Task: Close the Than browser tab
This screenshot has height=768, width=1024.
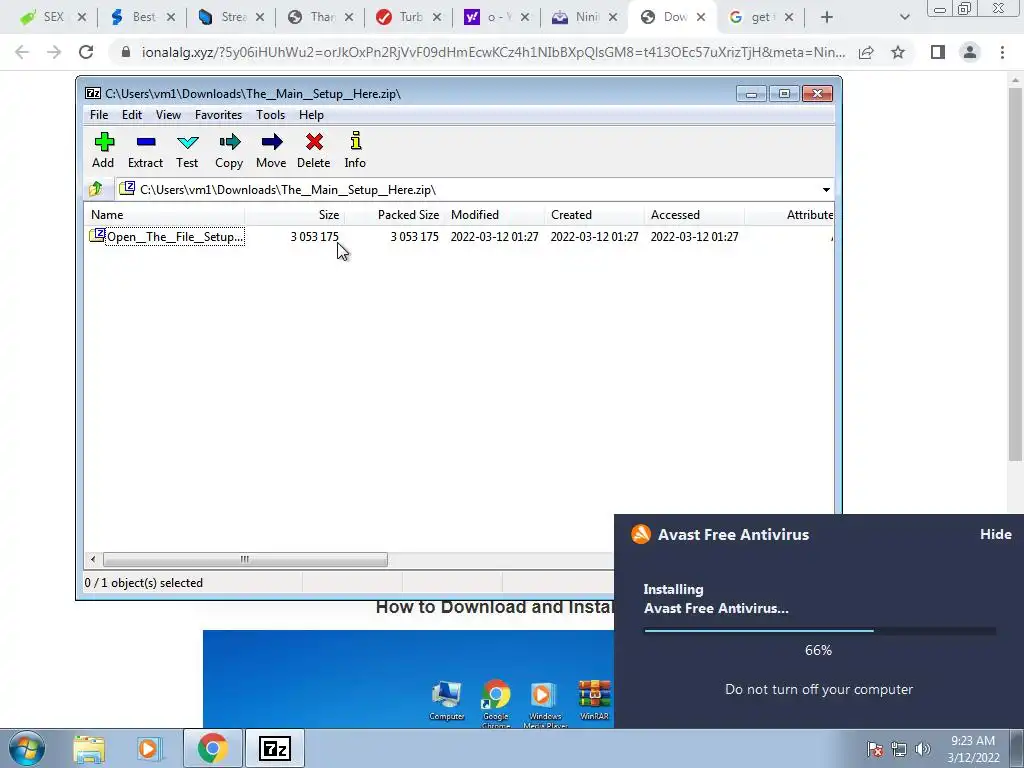Action: (x=349, y=18)
